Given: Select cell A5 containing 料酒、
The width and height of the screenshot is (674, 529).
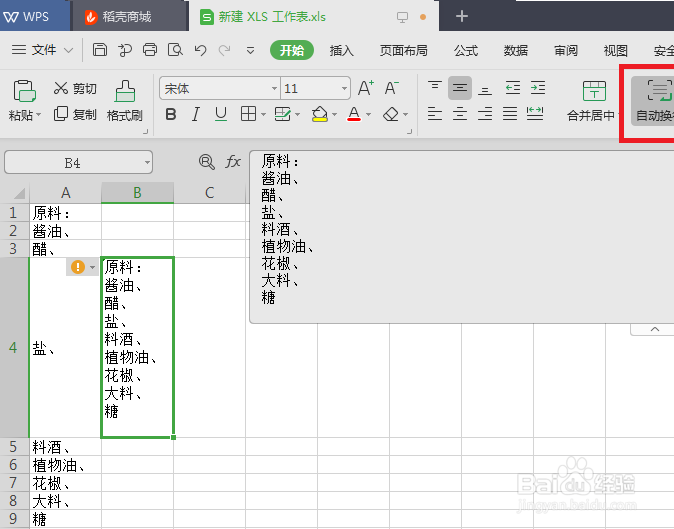Looking at the screenshot, I should (x=65, y=447).
